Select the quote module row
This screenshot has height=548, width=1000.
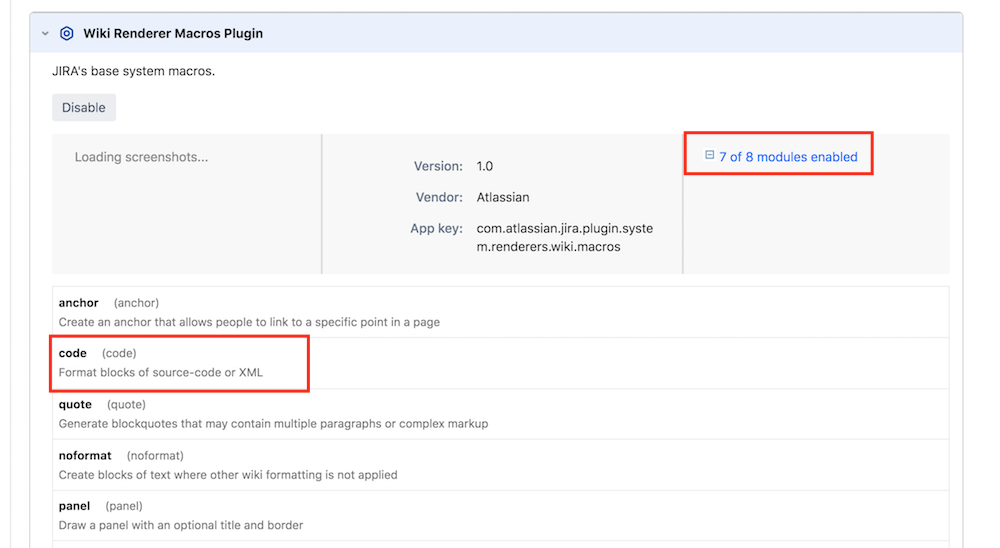(501, 414)
